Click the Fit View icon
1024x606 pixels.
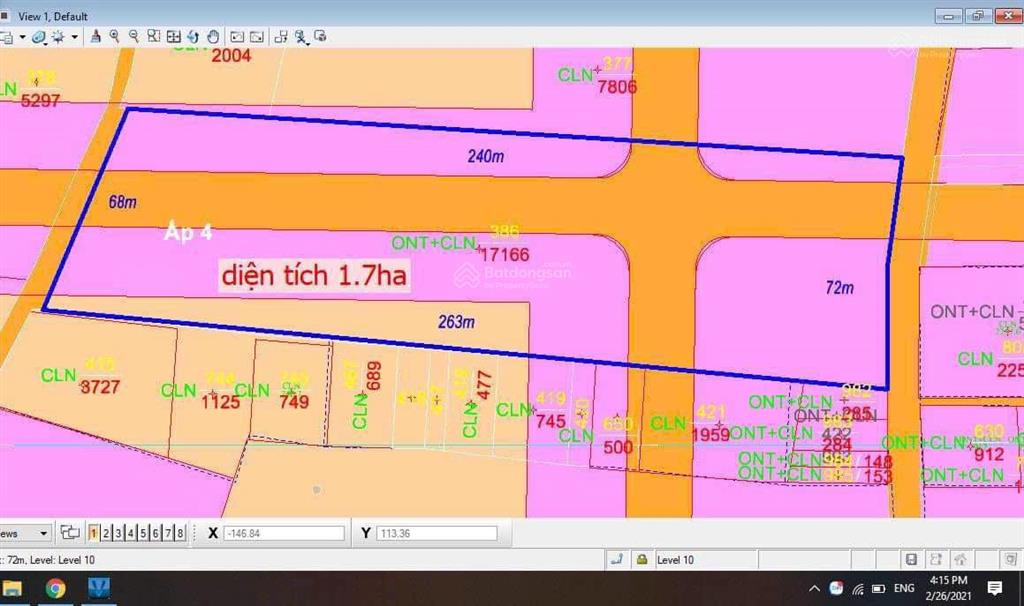point(174,36)
